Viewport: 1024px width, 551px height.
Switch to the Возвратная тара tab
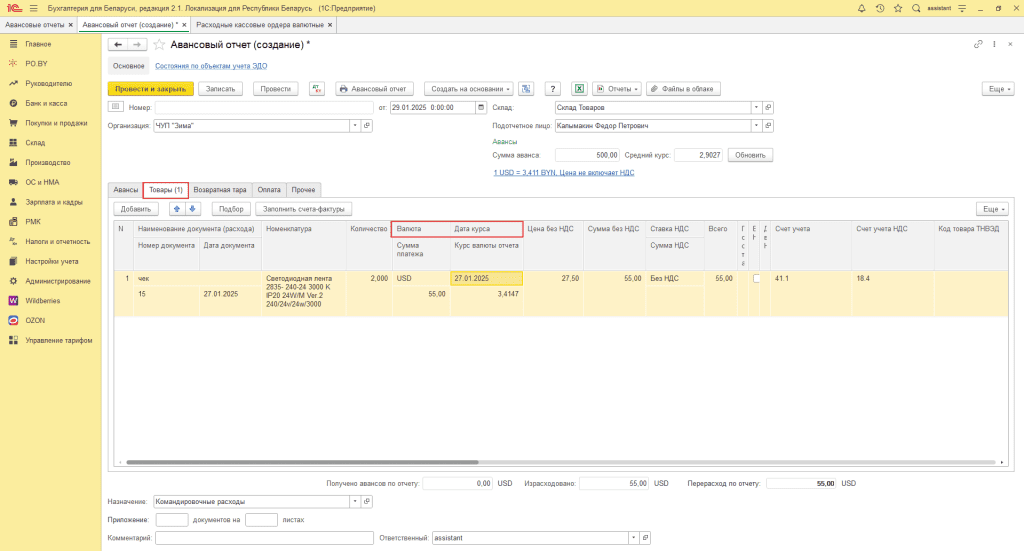click(220, 189)
